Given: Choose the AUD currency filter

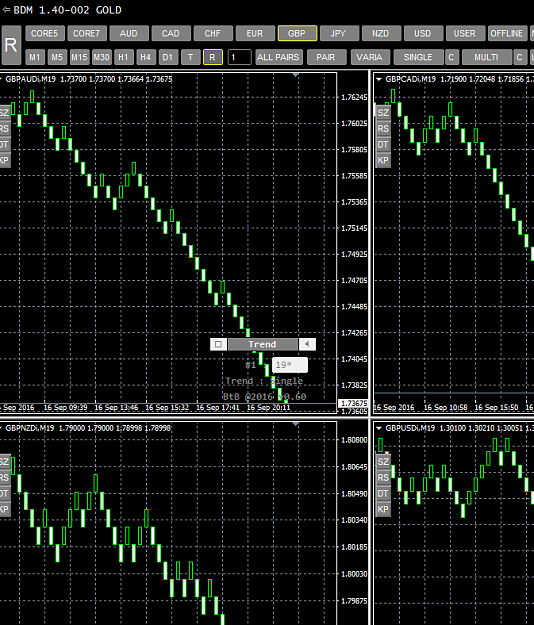Looking at the screenshot, I should tap(129, 33).
